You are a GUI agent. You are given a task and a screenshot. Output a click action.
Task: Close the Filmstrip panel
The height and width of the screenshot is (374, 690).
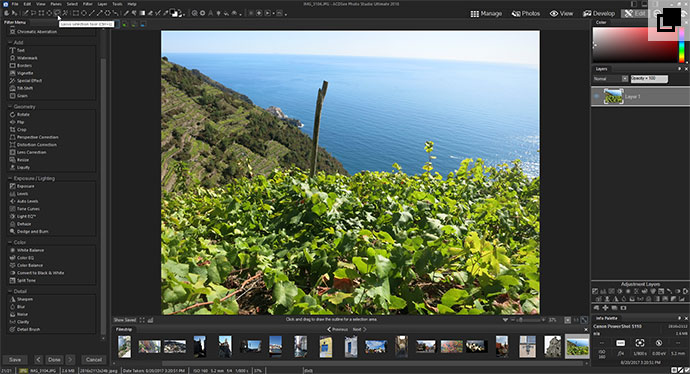[586, 329]
